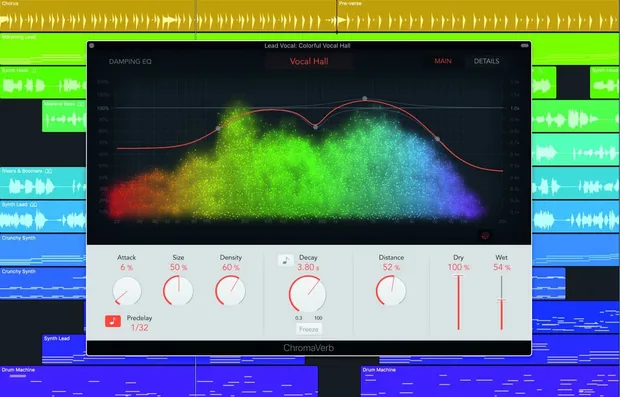Select the left Drum Machine region
Viewport: 620px width, 397px height.
click(x=158, y=382)
